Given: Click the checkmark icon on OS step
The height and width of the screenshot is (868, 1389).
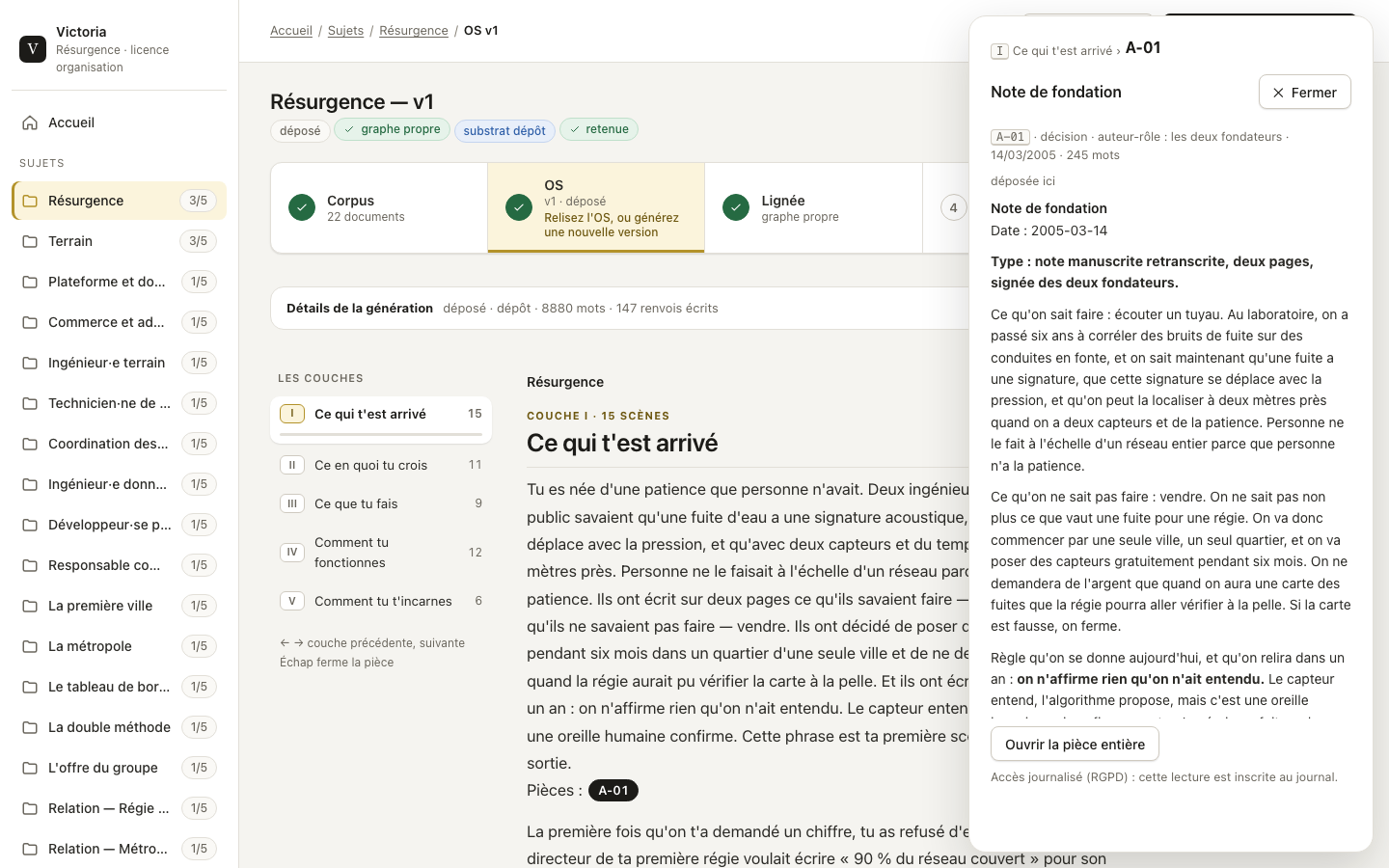Looking at the screenshot, I should pyautogui.click(x=519, y=207).
